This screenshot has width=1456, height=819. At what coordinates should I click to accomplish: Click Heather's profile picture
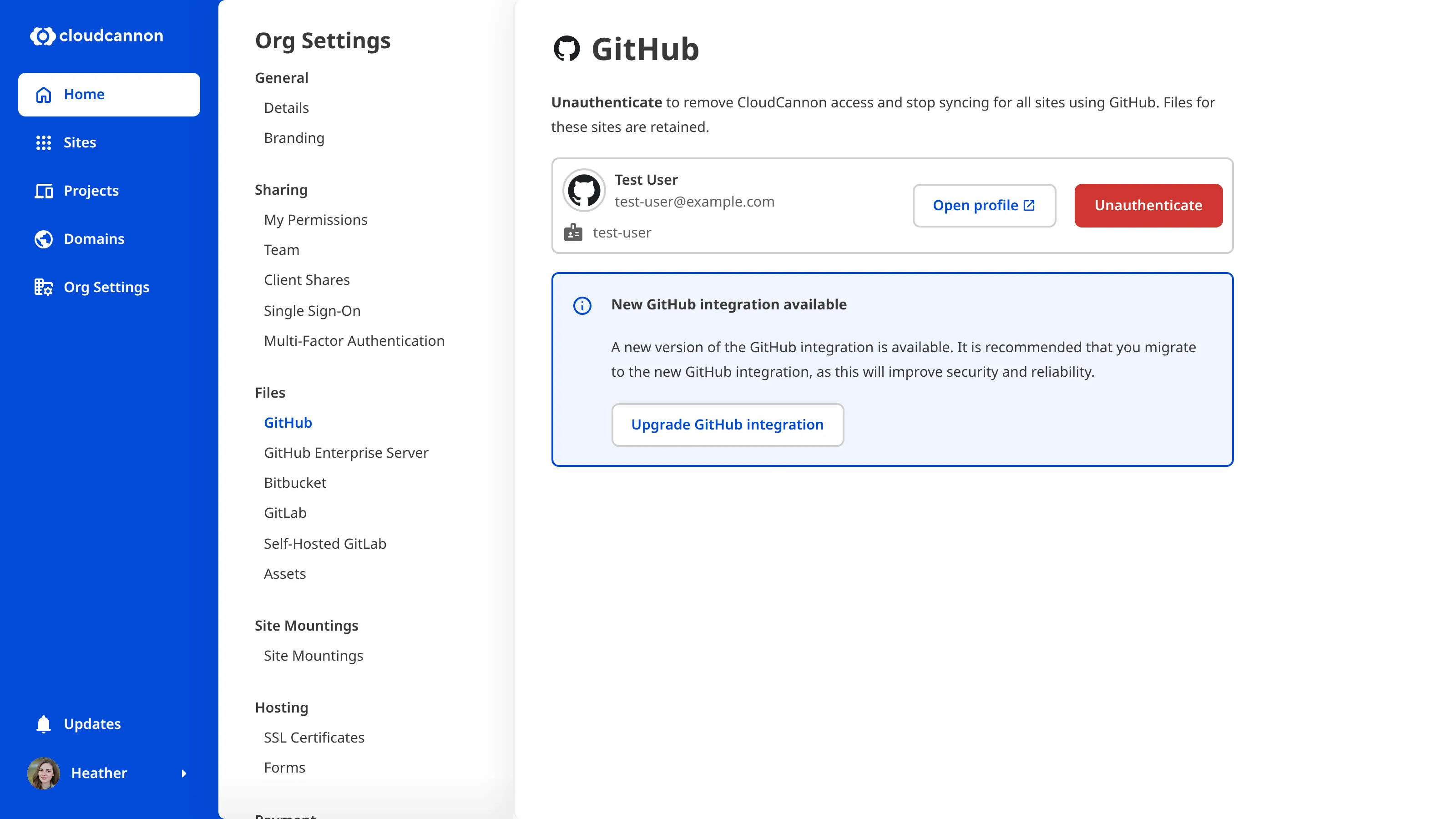(43, 773)
